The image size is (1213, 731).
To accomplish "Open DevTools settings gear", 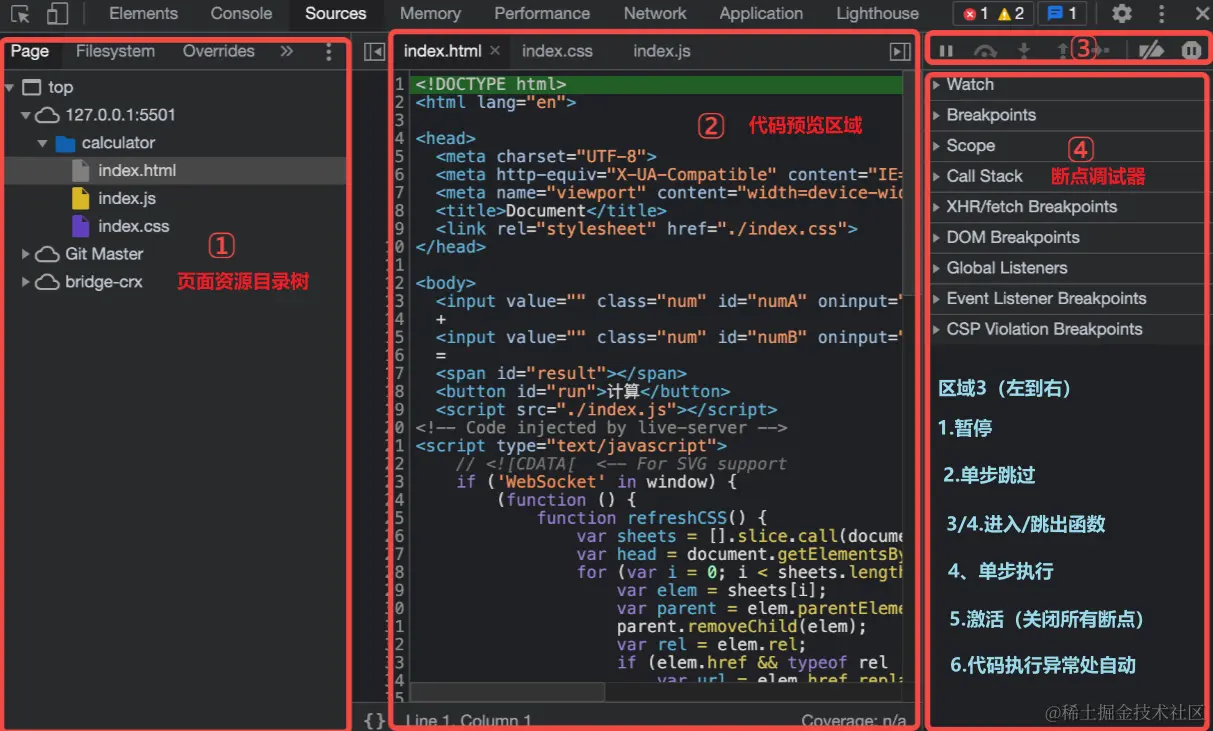I will 1122,14.
